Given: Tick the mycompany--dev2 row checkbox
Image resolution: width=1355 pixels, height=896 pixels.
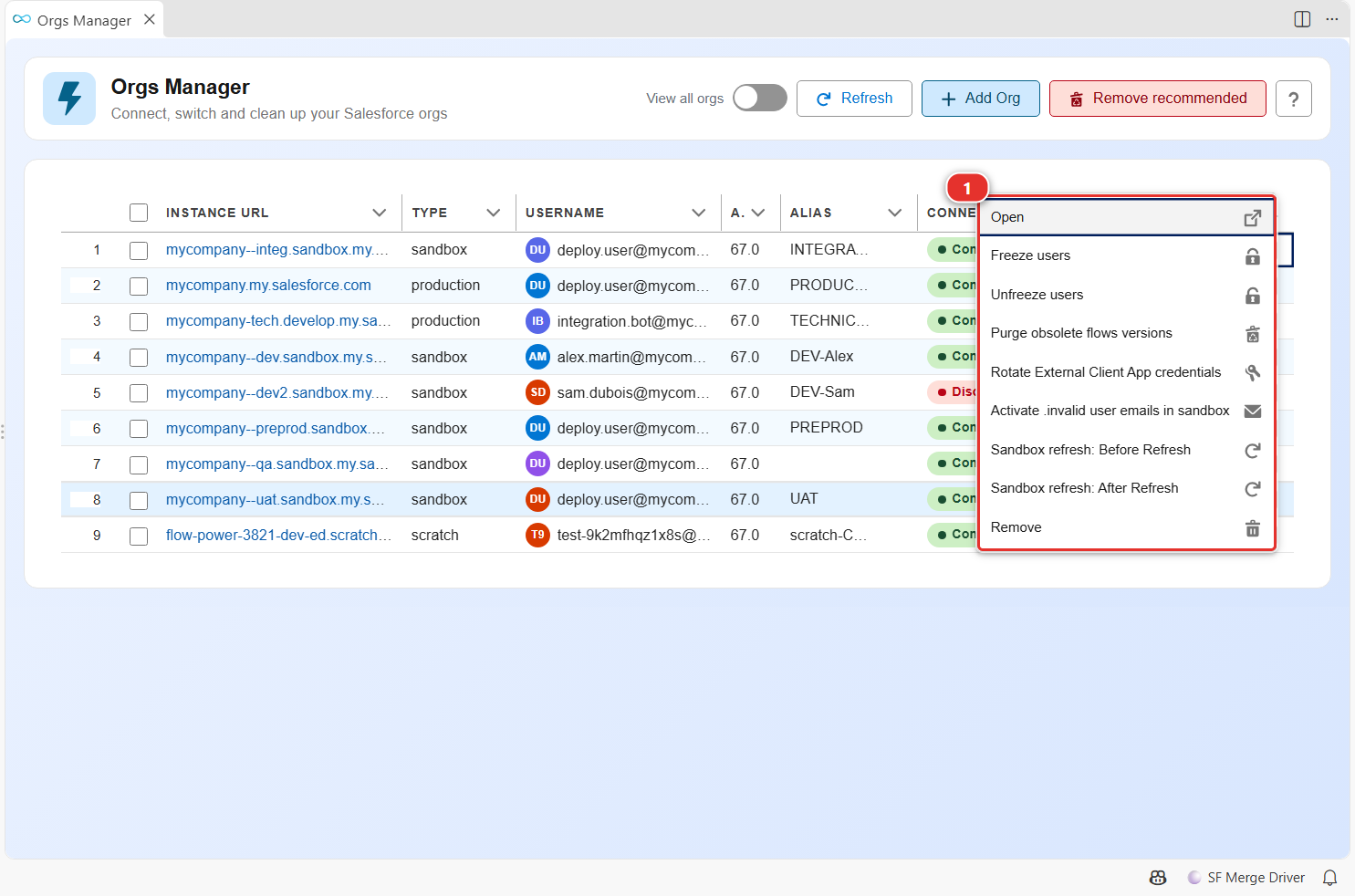Looking at the screenshot, I should 139,392.
